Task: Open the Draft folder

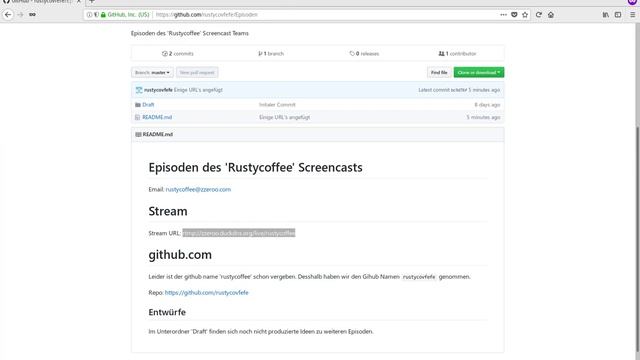Action: [148, 105]
